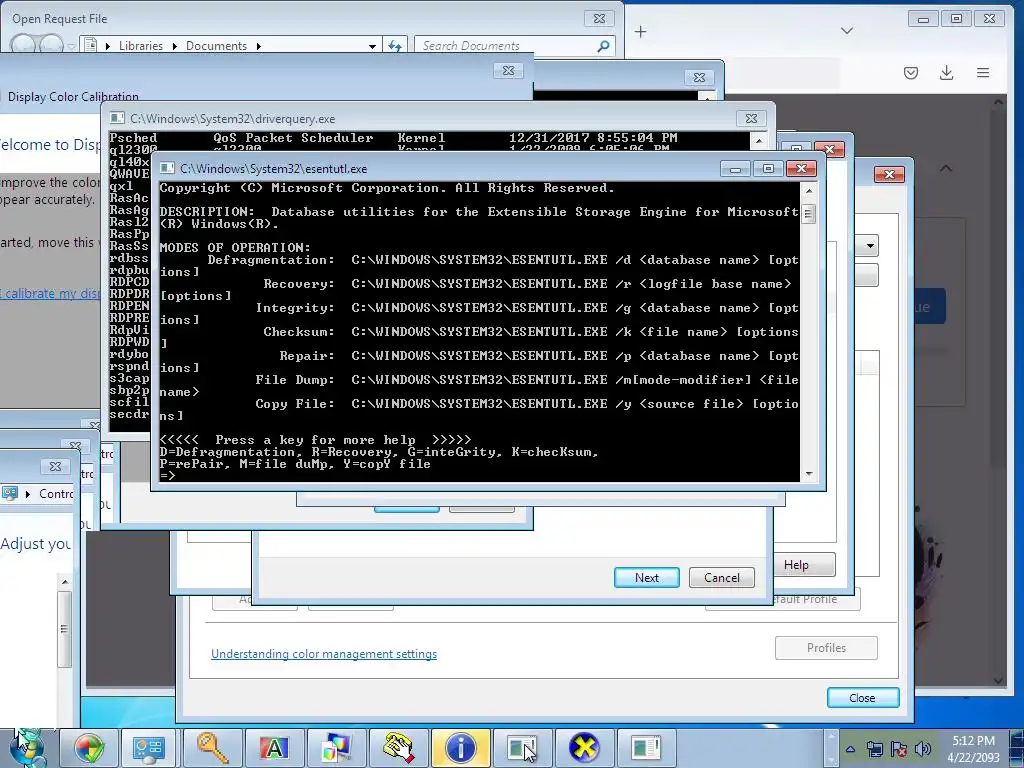Click up arrow of driverquery.exe scrollbar

(759, 140)
